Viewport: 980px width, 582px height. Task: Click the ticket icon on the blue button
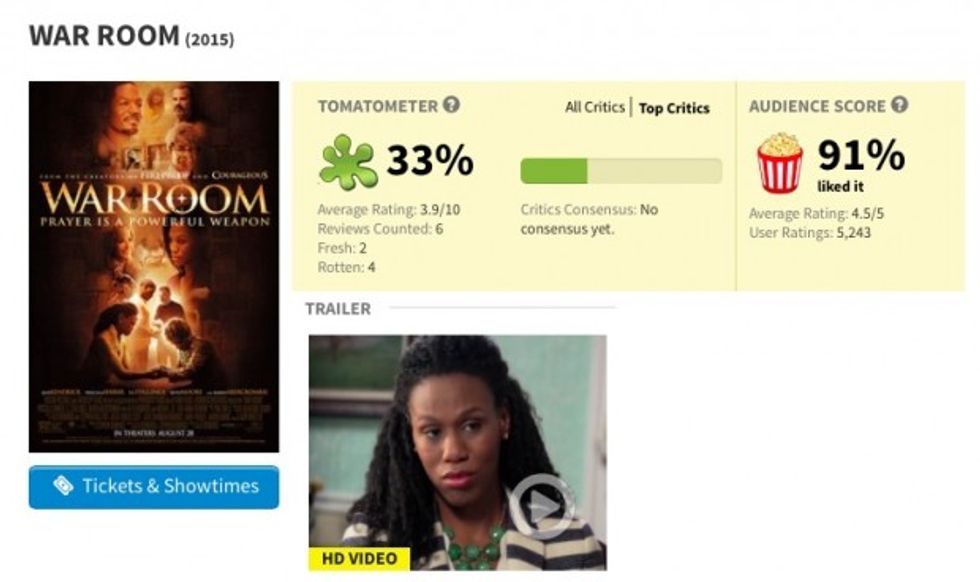click(63, 486)
